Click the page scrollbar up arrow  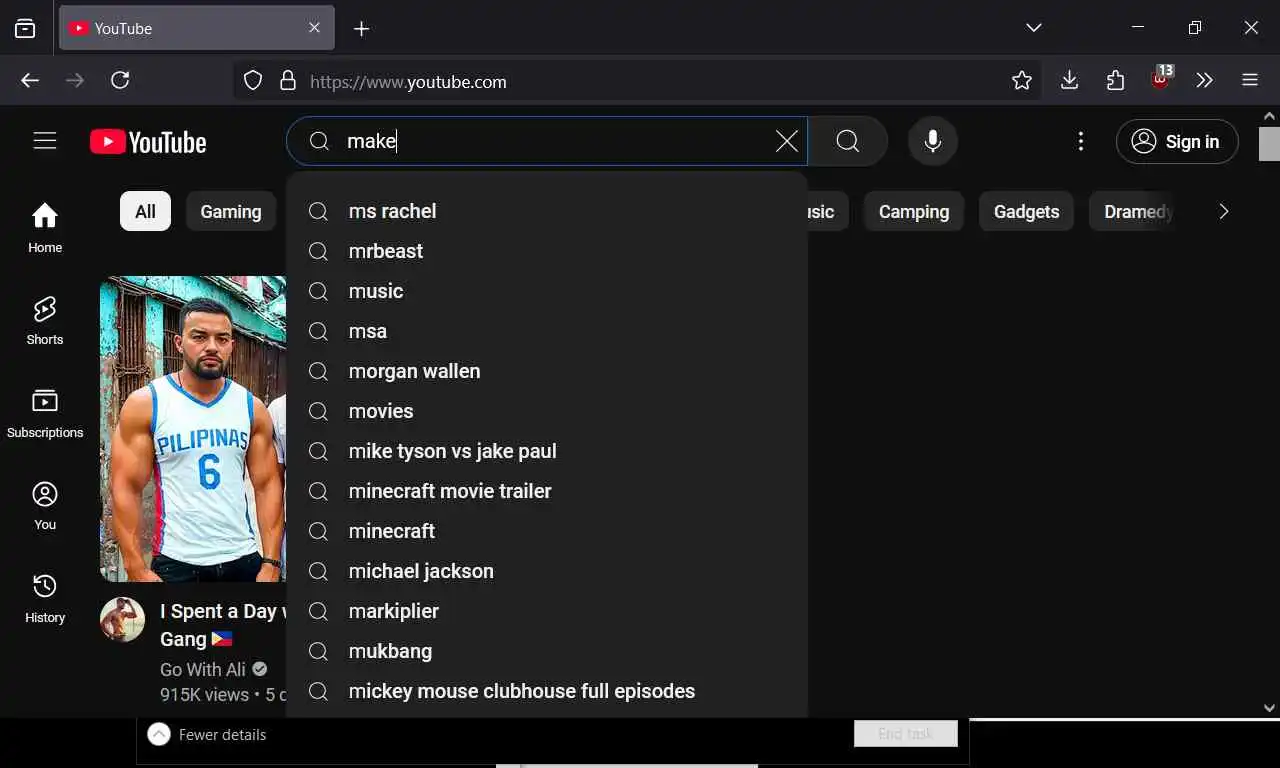pyautogui.click(x=1269, y=116)
